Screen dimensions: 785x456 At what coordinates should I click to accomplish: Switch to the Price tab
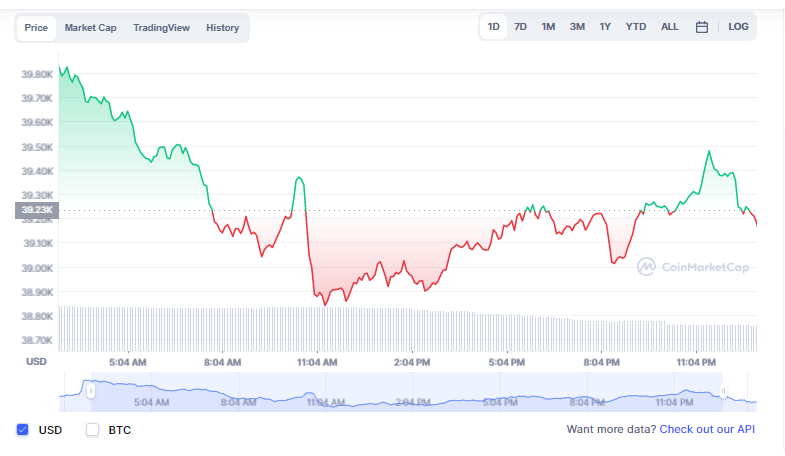[36, 28]
